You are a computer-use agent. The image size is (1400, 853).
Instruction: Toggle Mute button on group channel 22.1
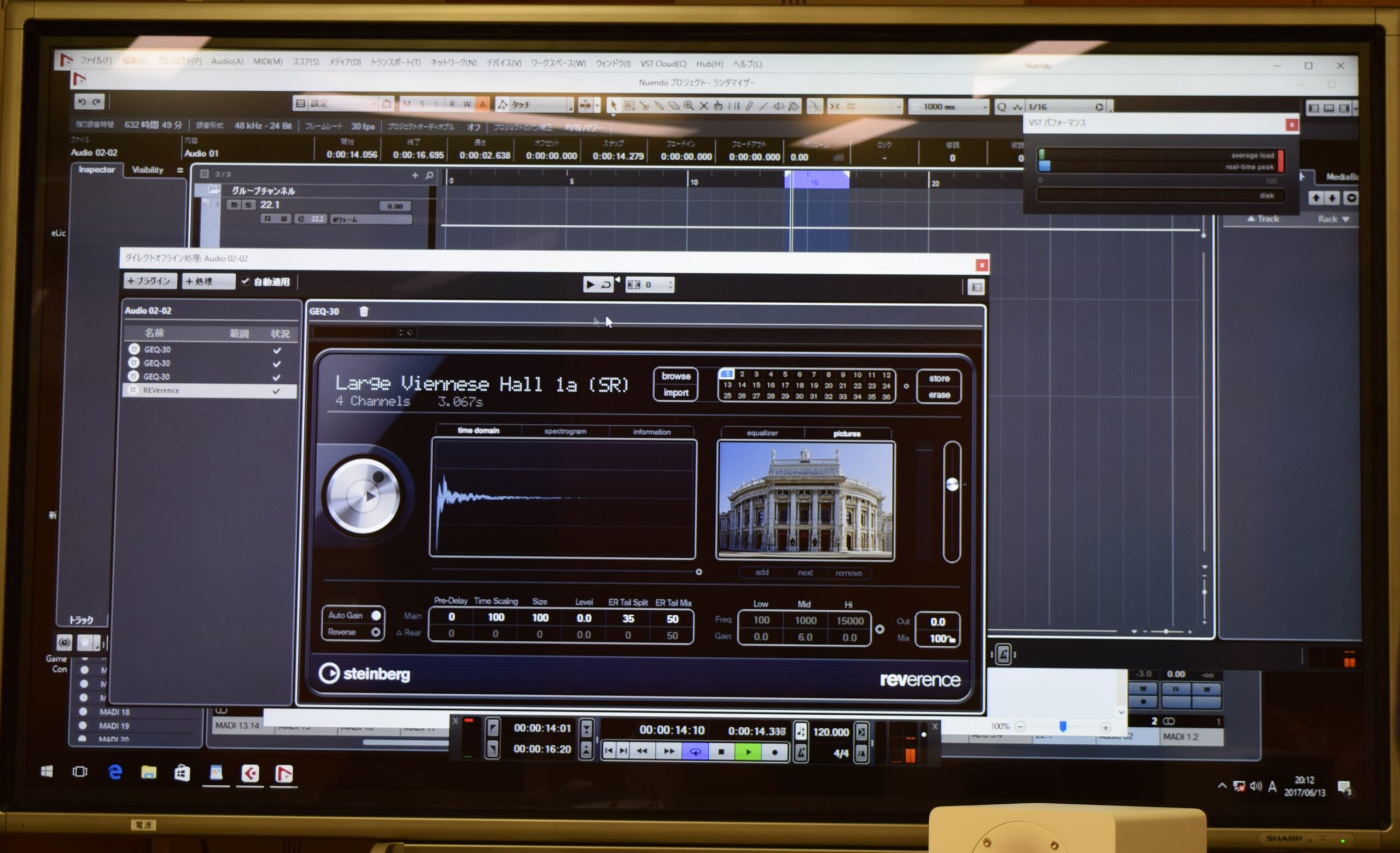[234, 205]
